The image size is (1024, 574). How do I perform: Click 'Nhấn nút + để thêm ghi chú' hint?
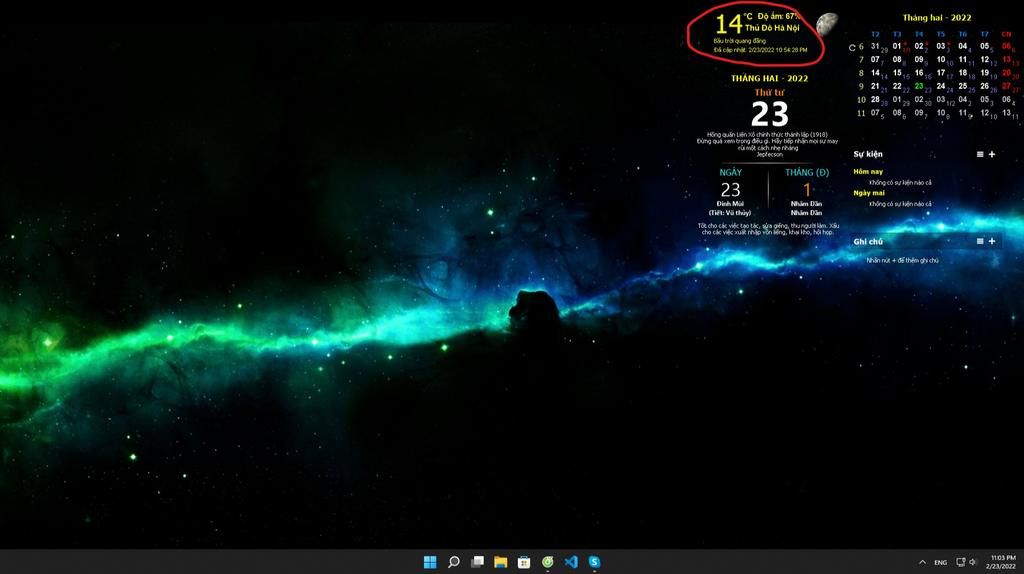point(902,261)
